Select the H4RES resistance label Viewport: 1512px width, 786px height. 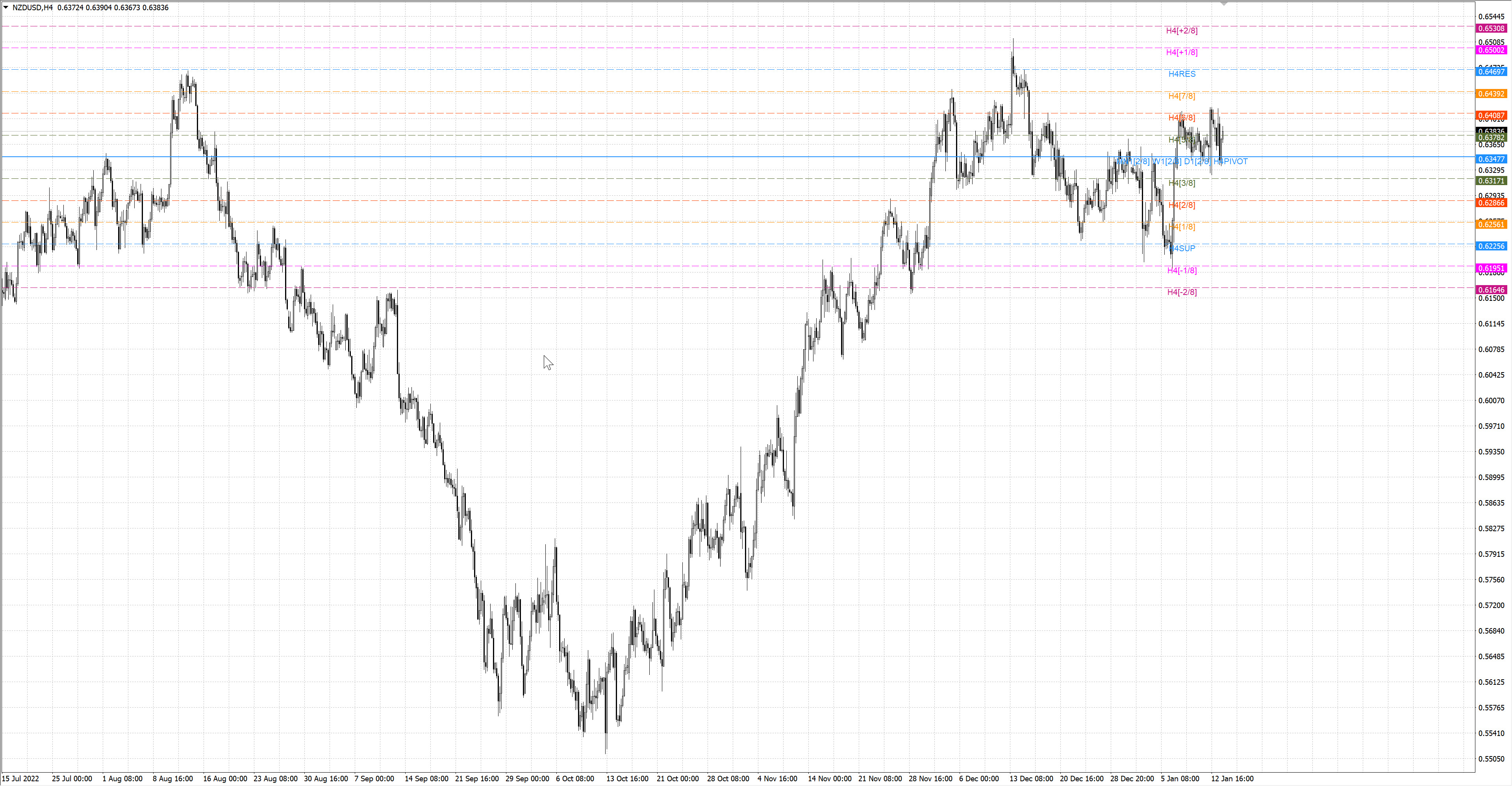1182,74
